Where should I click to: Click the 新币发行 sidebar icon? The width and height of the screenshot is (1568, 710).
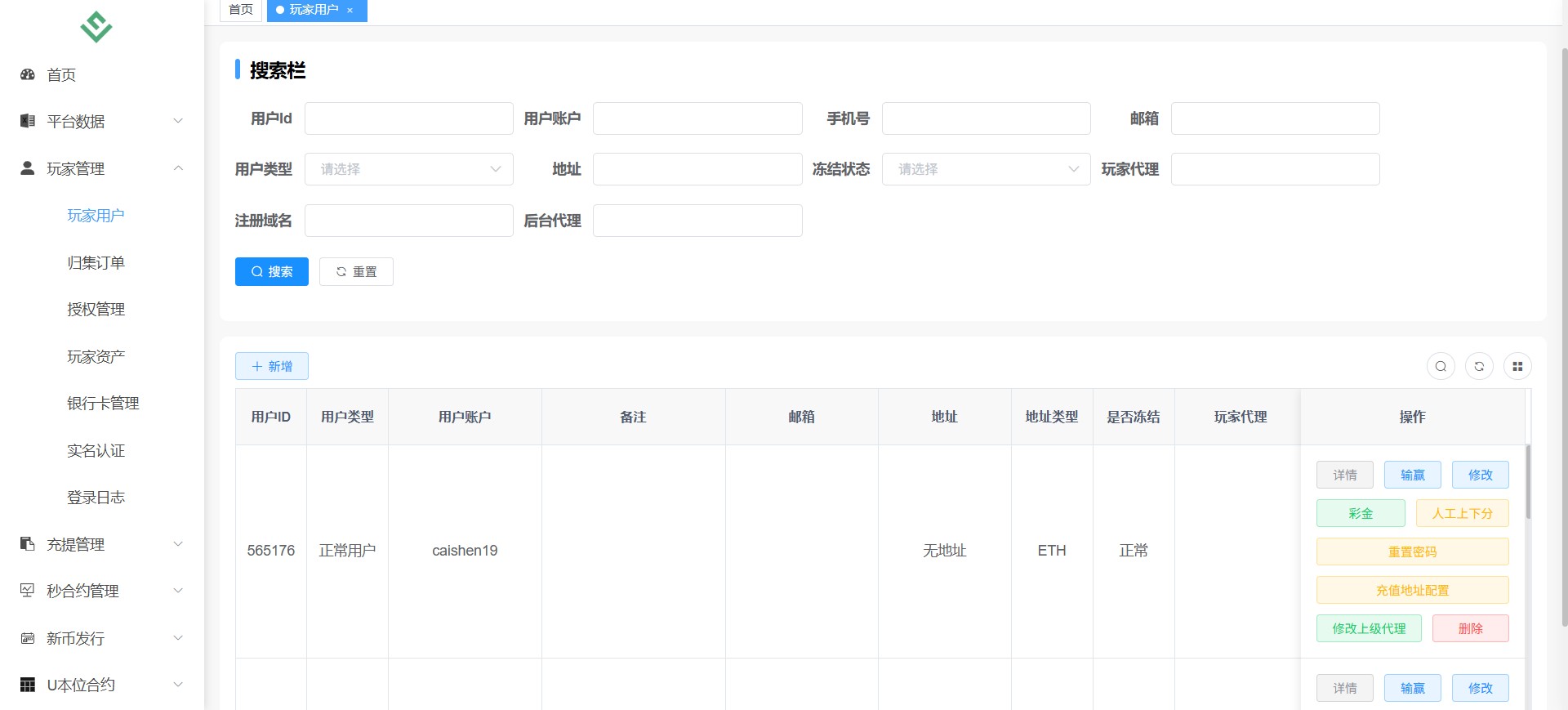[28, 638]
